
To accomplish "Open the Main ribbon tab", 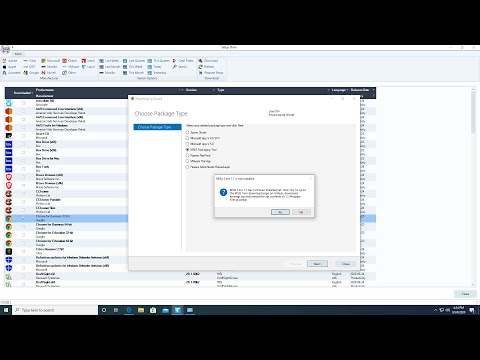I will click(x=18, y=54).
